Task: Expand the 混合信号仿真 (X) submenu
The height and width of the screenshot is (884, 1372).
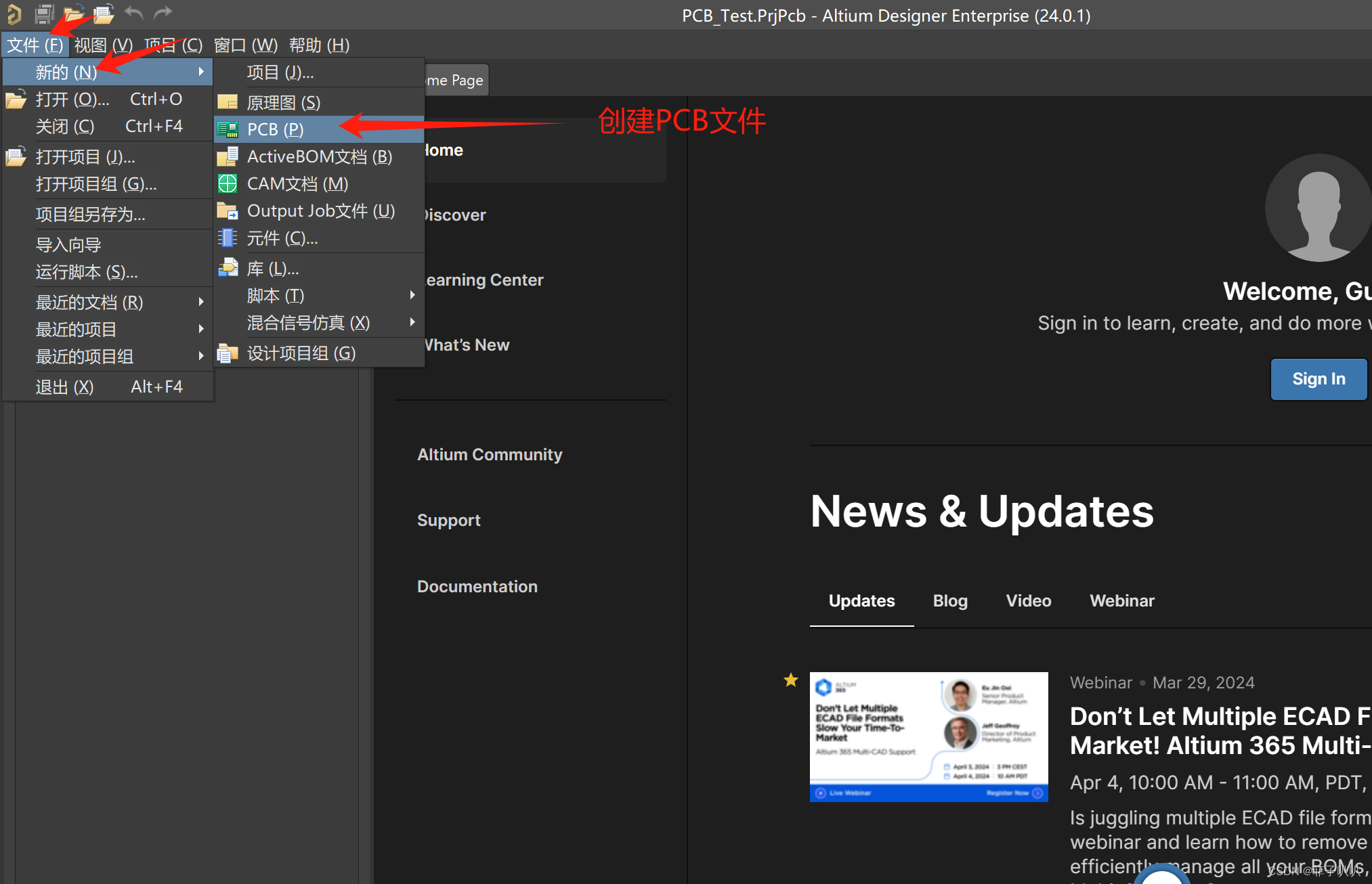Action: [x=412, y=322]
